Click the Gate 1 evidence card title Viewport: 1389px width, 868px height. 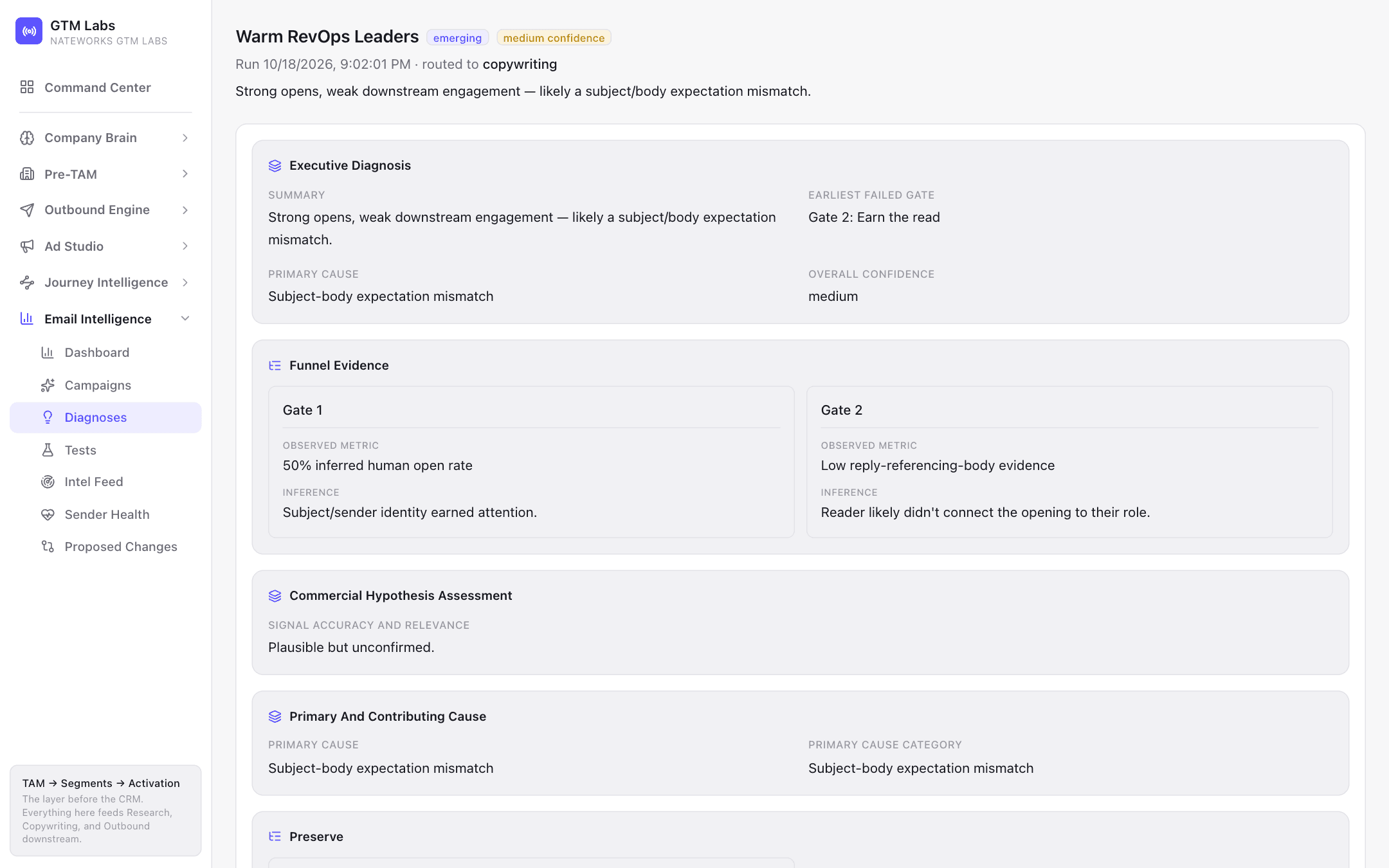click(x=303, y=410)
